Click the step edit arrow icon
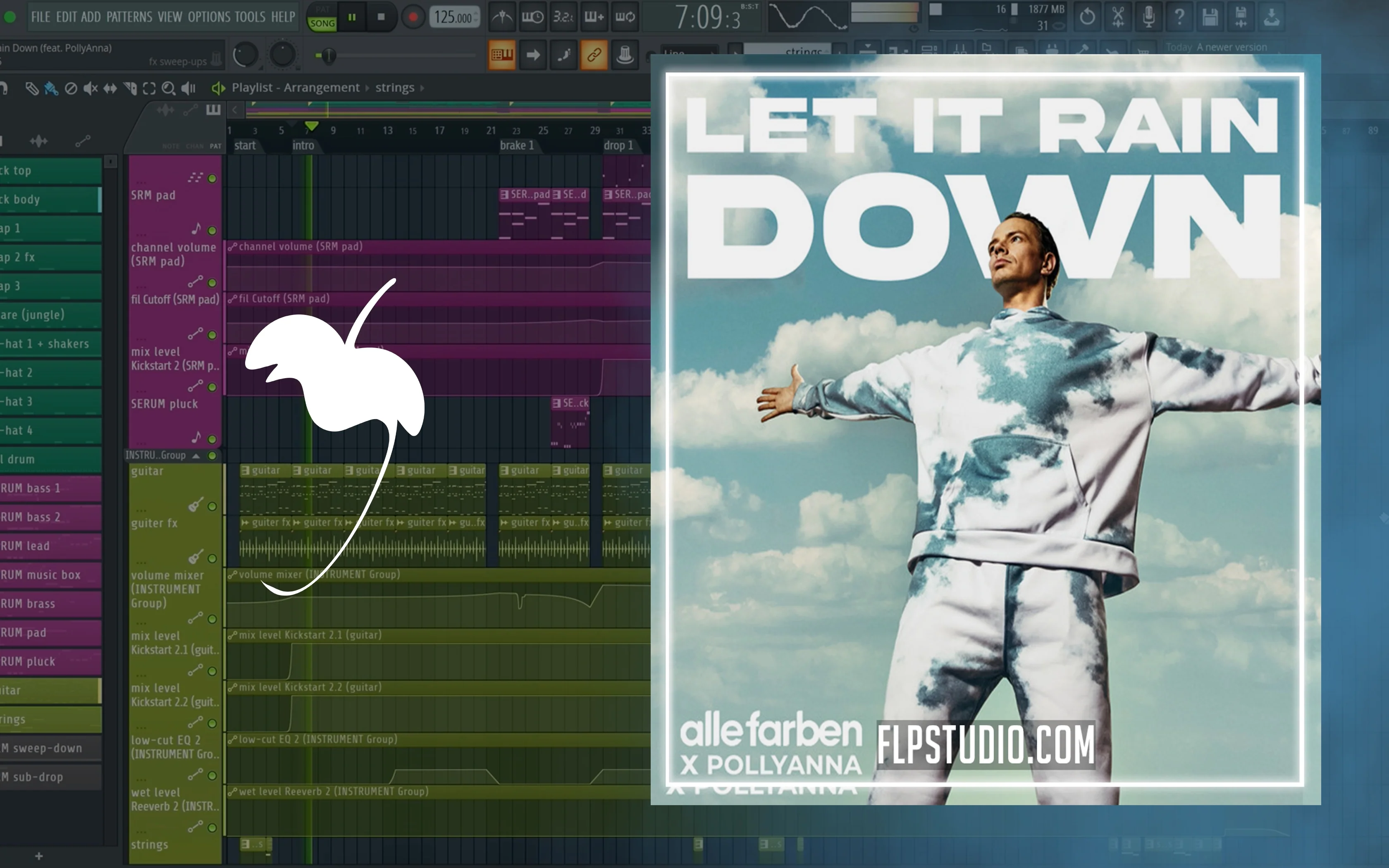The width and height of the screenshot is (1389, 868). [533, 55]
